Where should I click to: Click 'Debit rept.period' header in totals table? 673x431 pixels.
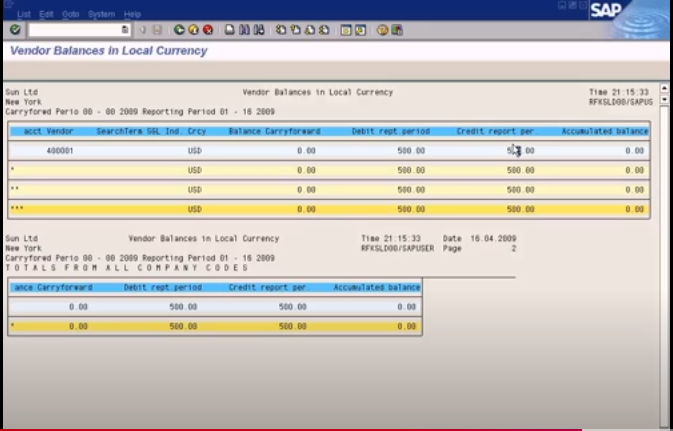pyautogui.click(x=163, y=287)
